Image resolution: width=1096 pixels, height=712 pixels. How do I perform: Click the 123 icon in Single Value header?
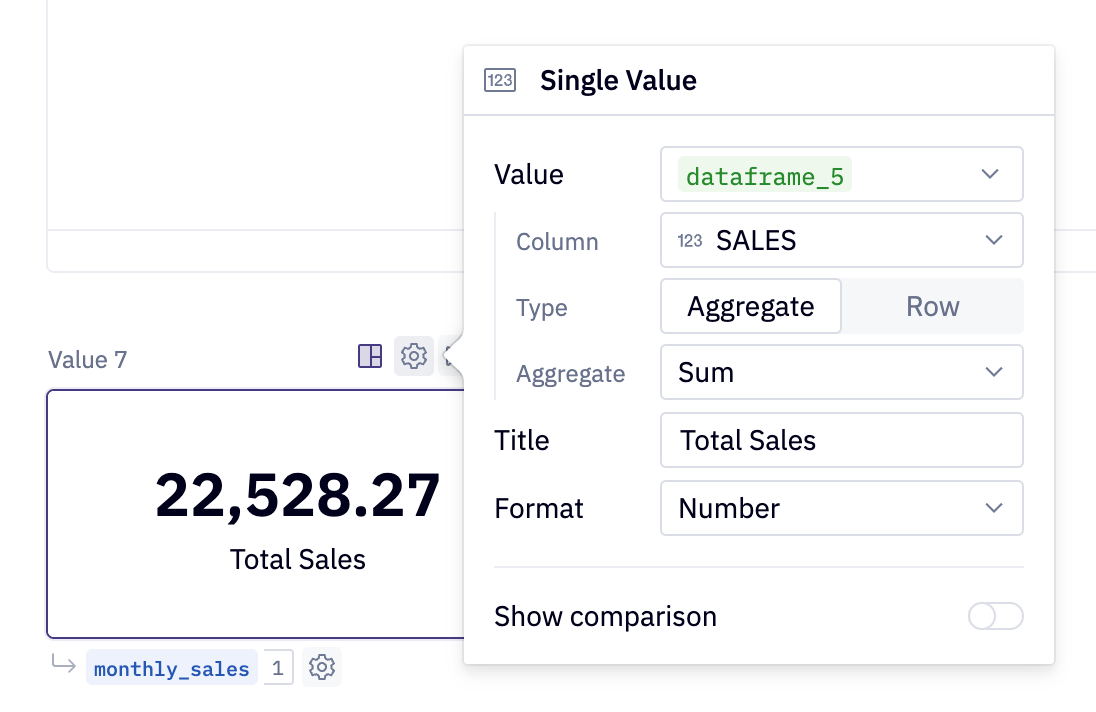(x=499, y=81)
